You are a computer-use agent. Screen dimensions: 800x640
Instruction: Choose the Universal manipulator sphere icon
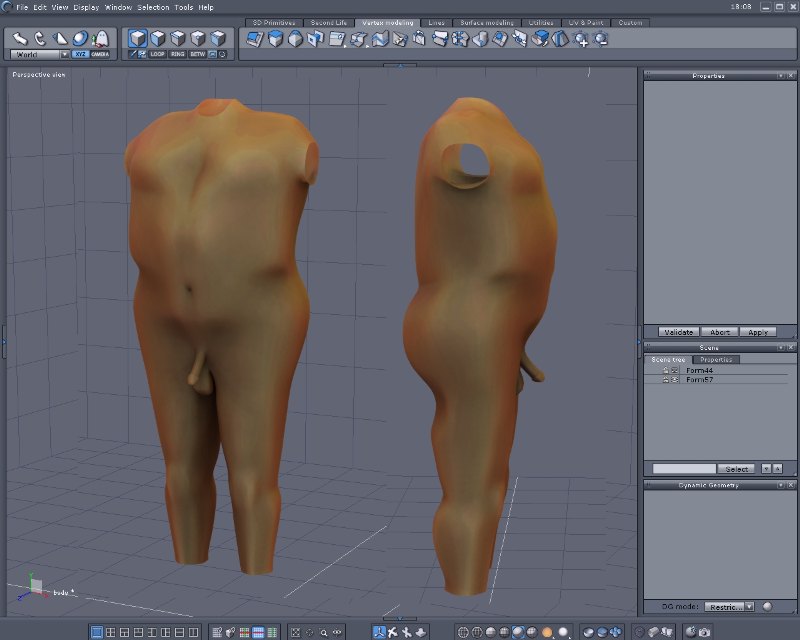(80, 38)
